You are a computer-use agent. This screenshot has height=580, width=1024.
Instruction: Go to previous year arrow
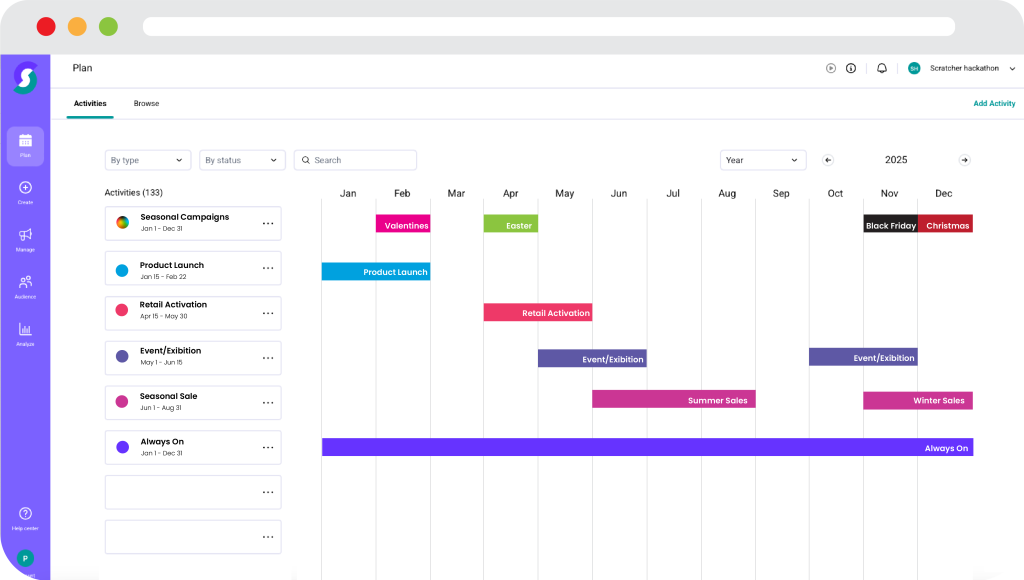pos(828,160)
